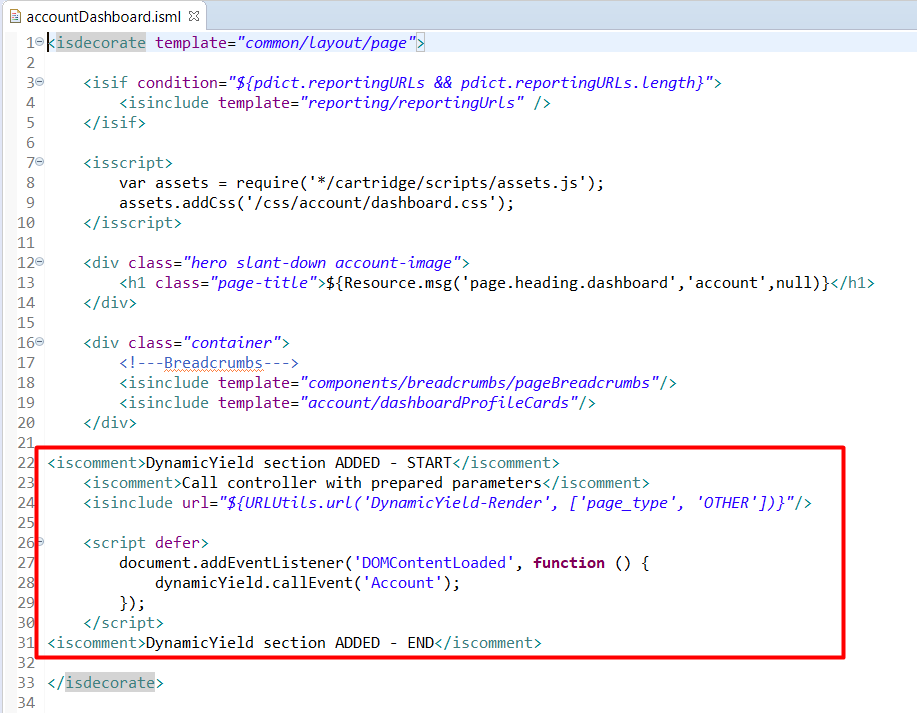Image resolution: width=917 pixels, height=713 pixels.
Task: Click the require assets.js line
Action: tap(361, 183)
